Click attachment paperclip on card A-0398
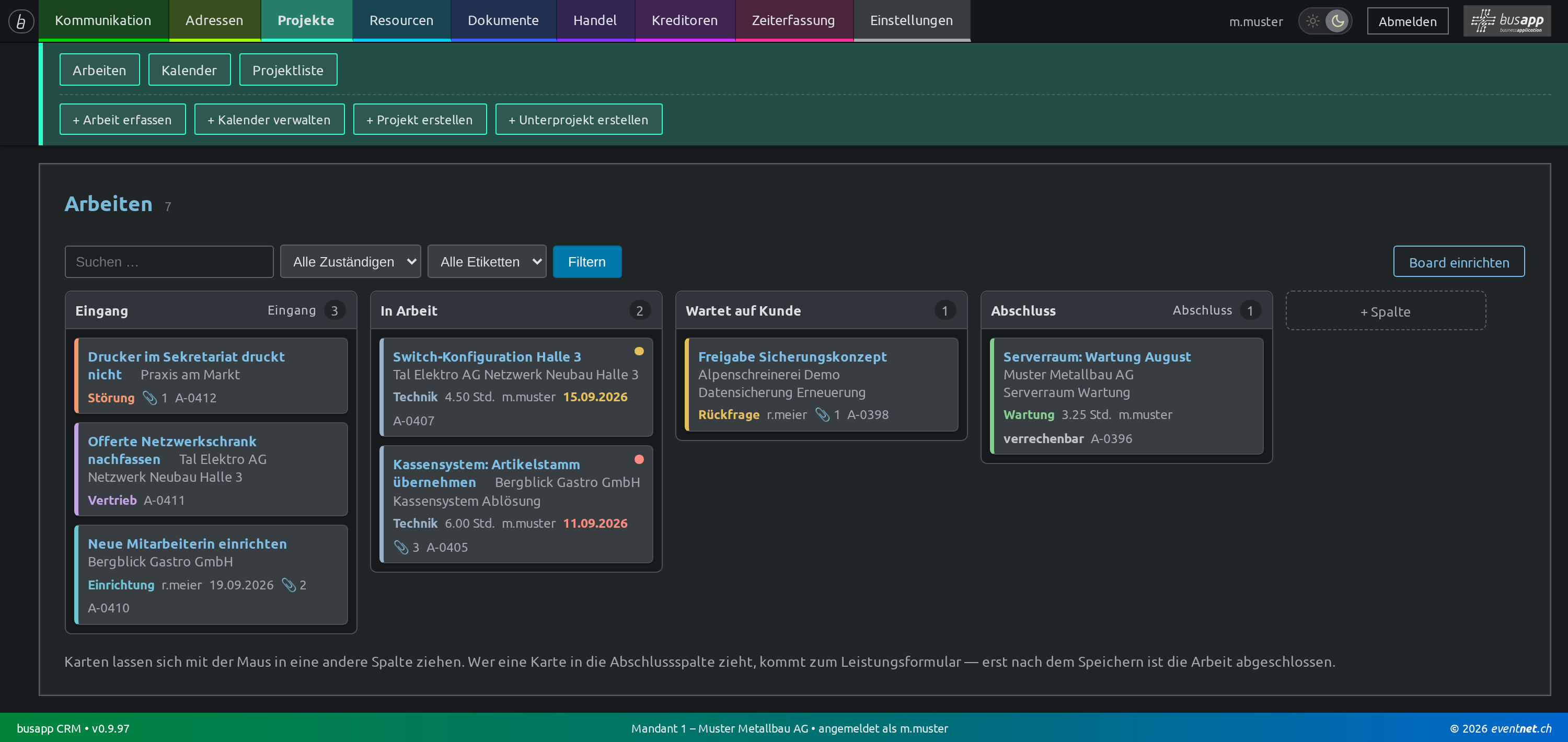This screenshot has height=742, width=1568. 822,414
